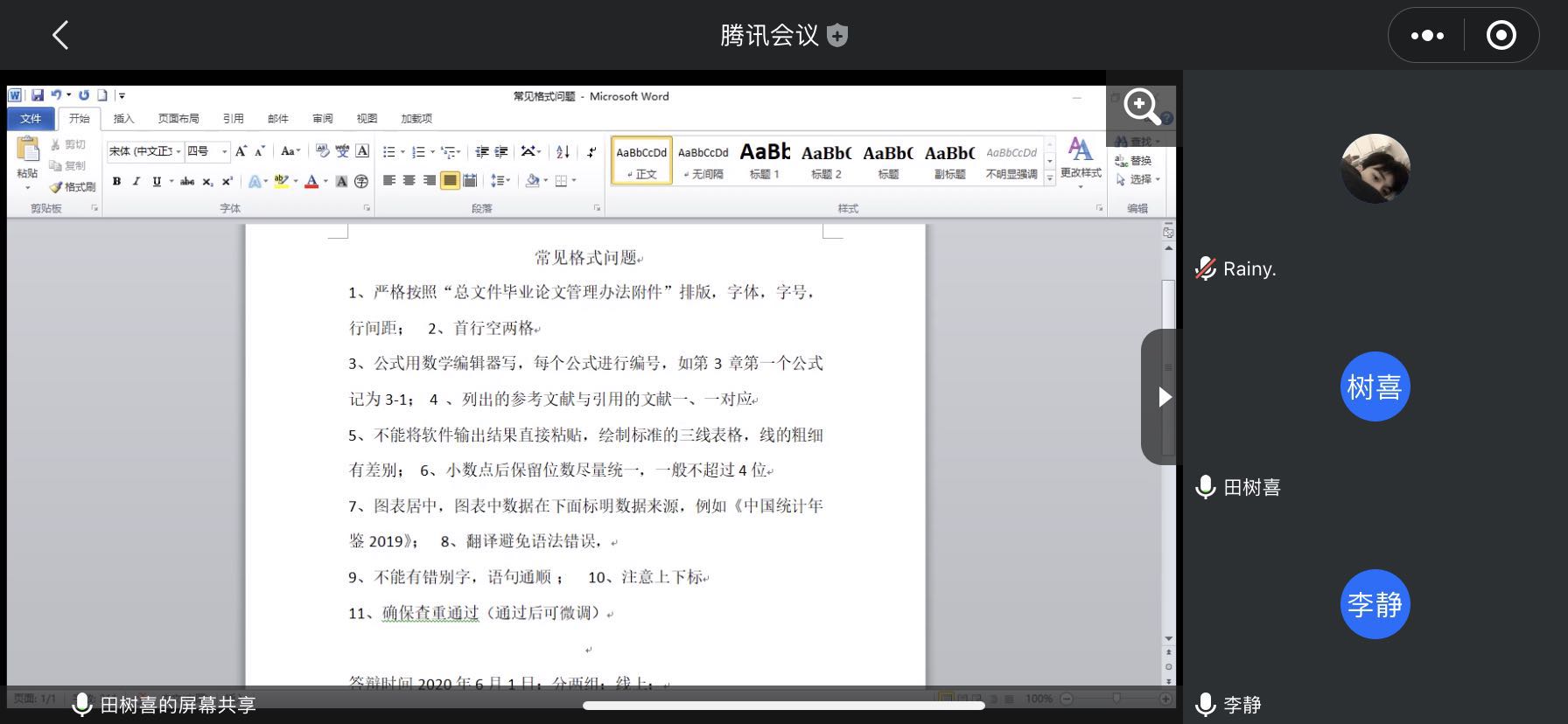Click the Sort (A-Z) paragraph icon

pos(563,152)
